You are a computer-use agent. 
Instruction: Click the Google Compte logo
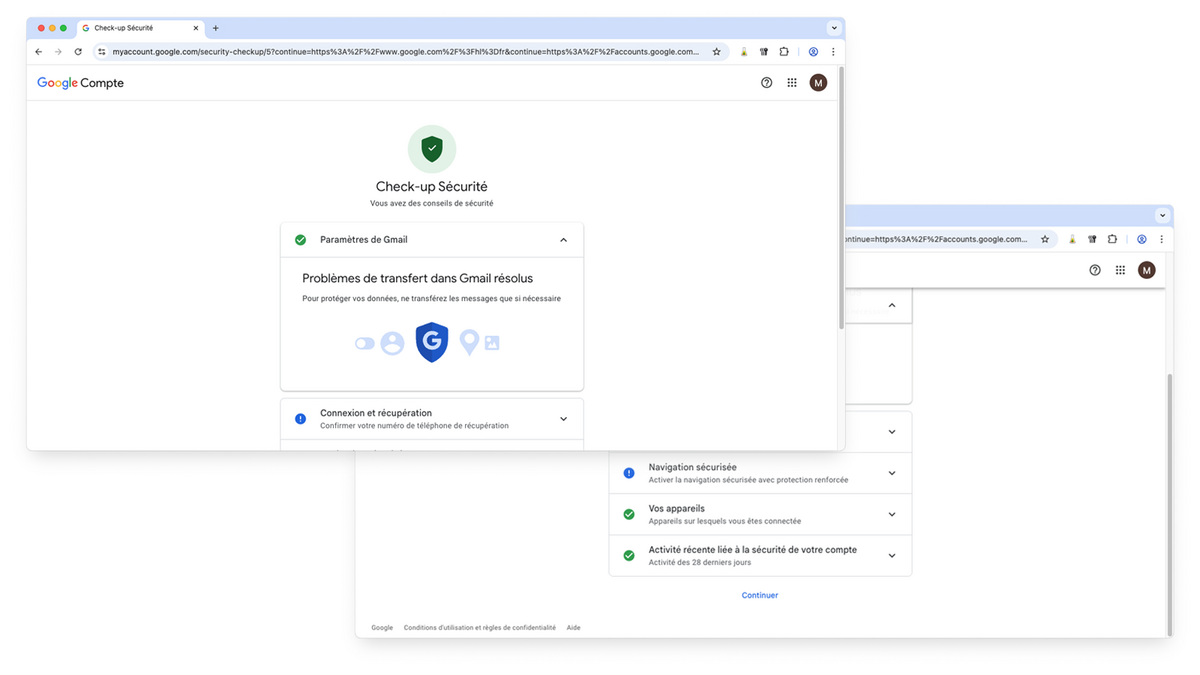point(80,83)
